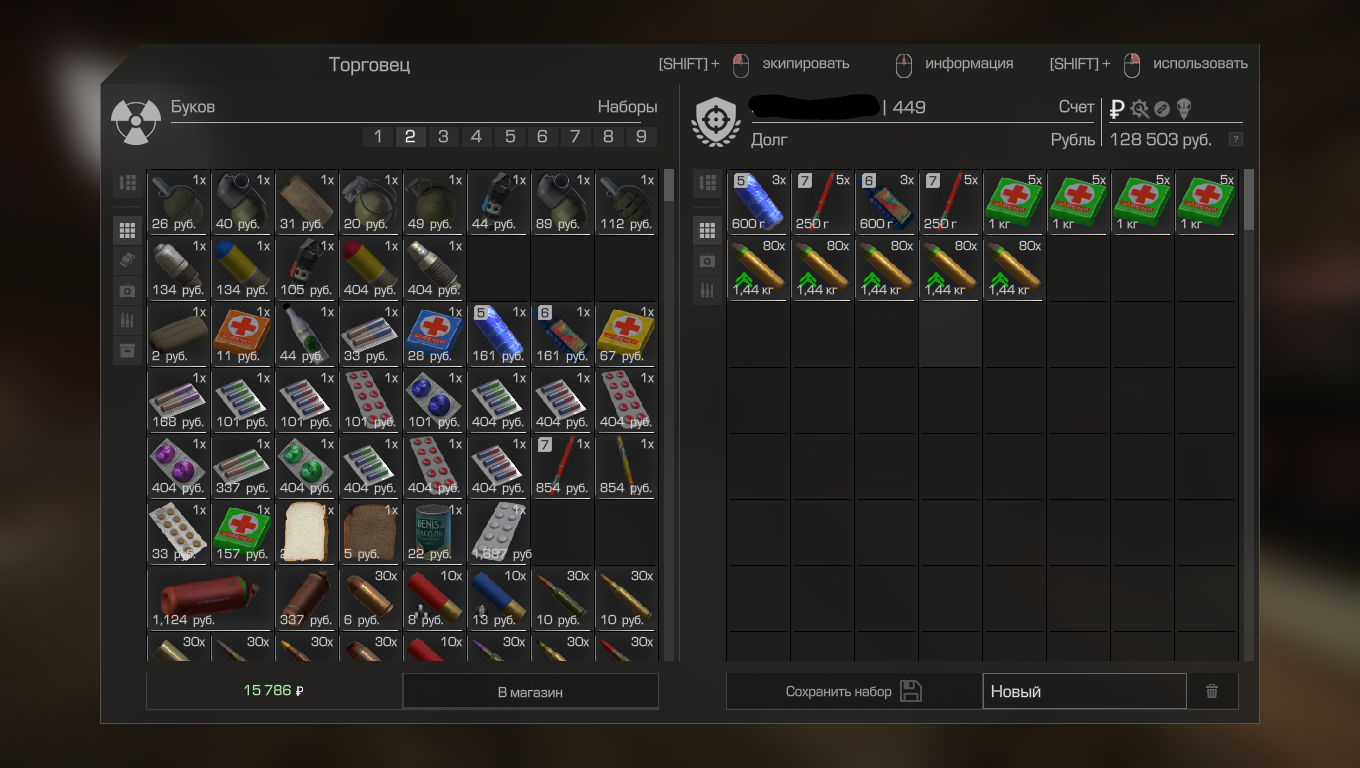Click the player shield crosshair emblem

[x=716, y=121]
